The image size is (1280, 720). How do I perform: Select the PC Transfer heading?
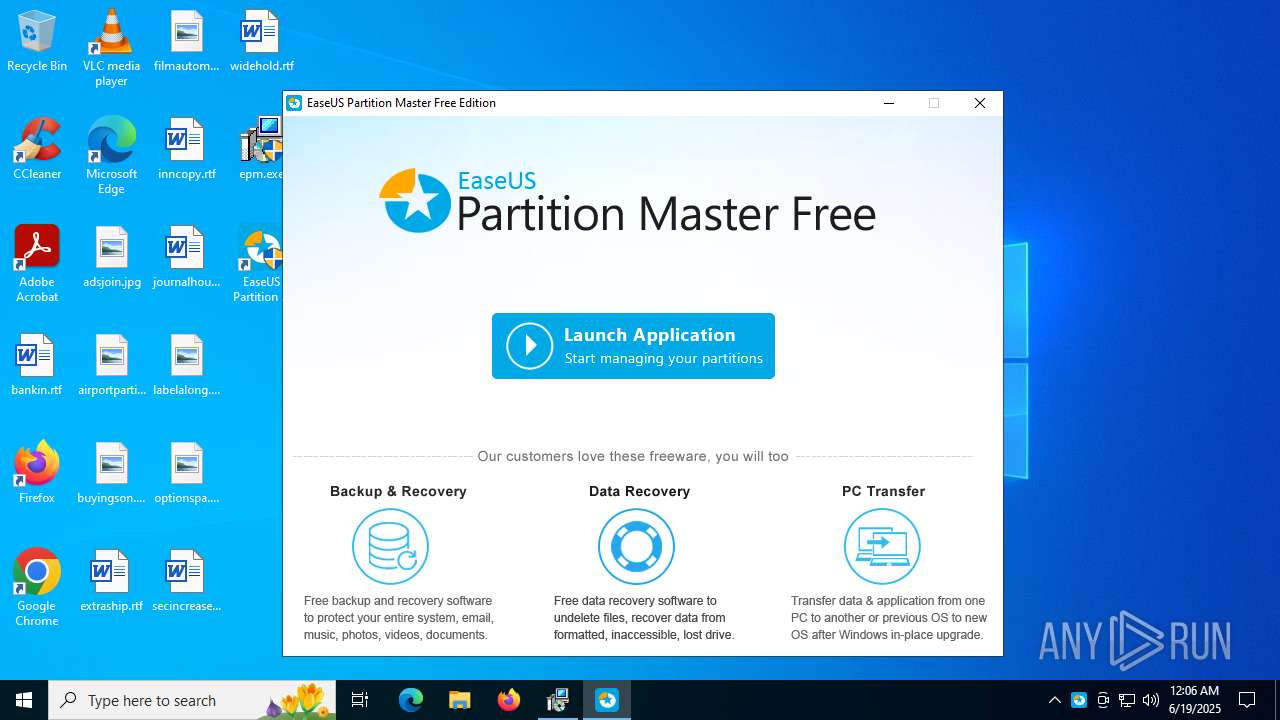[883, 491]
